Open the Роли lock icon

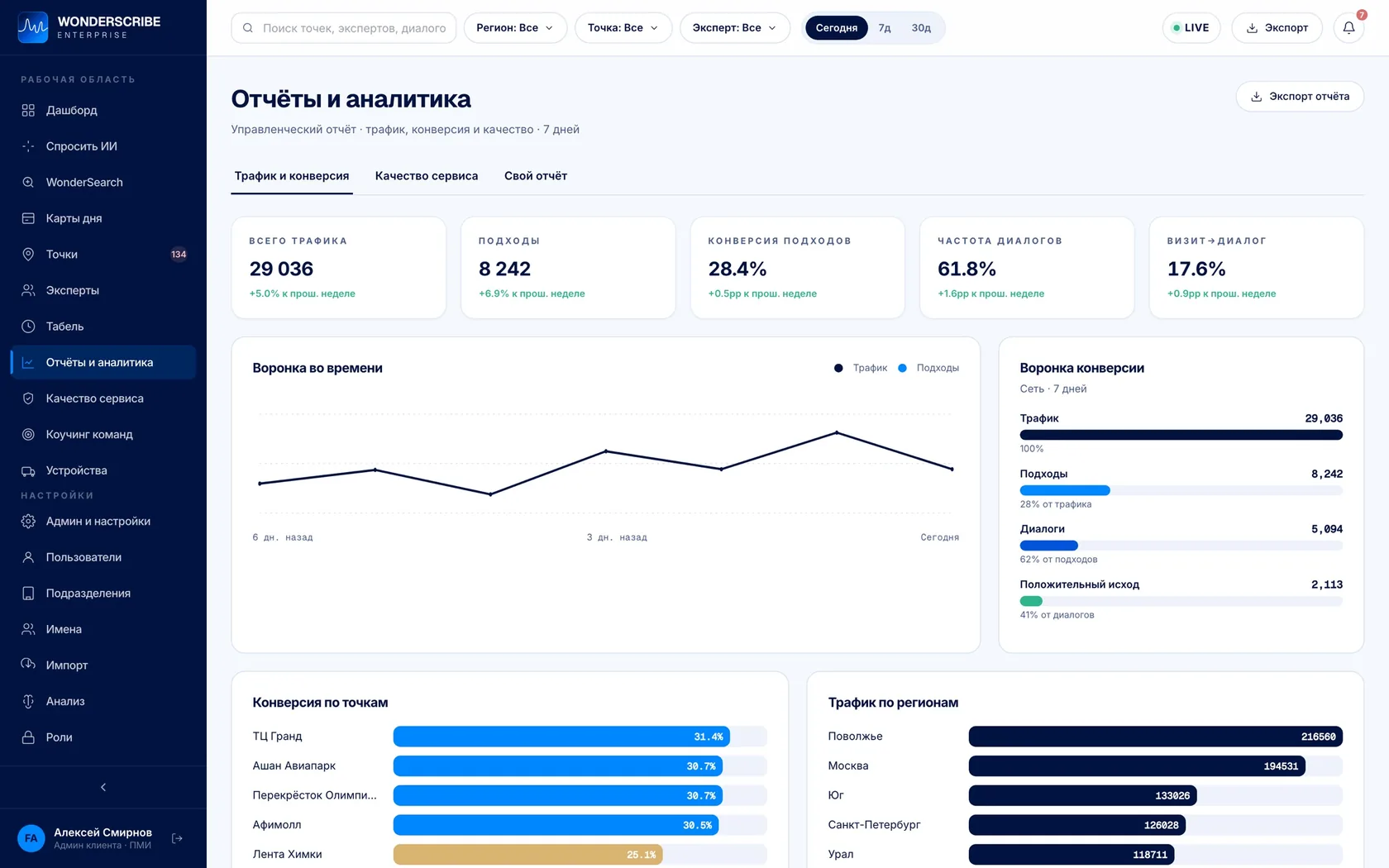(28, 737)
